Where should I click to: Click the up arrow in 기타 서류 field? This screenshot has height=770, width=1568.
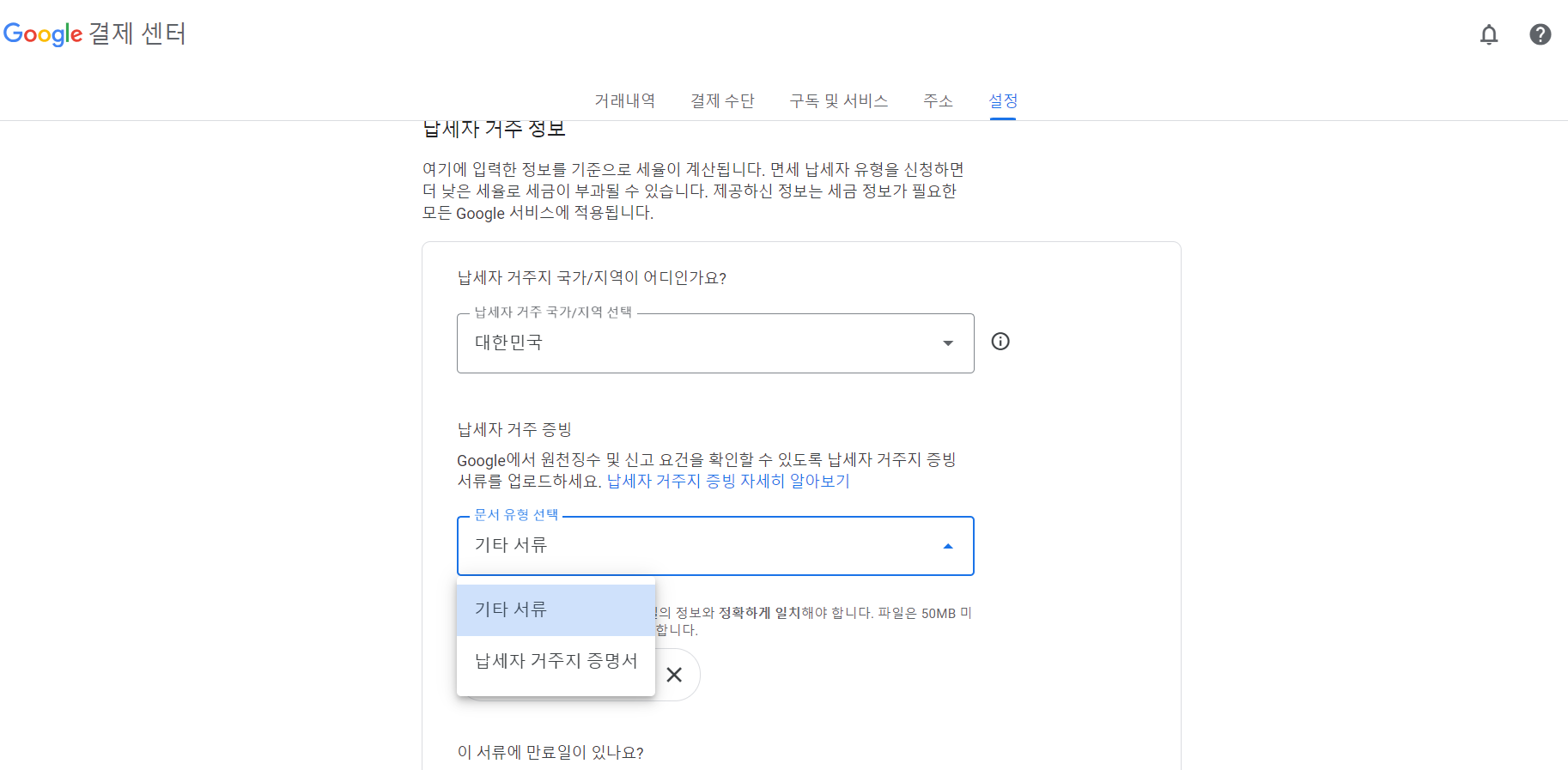coord(948,546)
